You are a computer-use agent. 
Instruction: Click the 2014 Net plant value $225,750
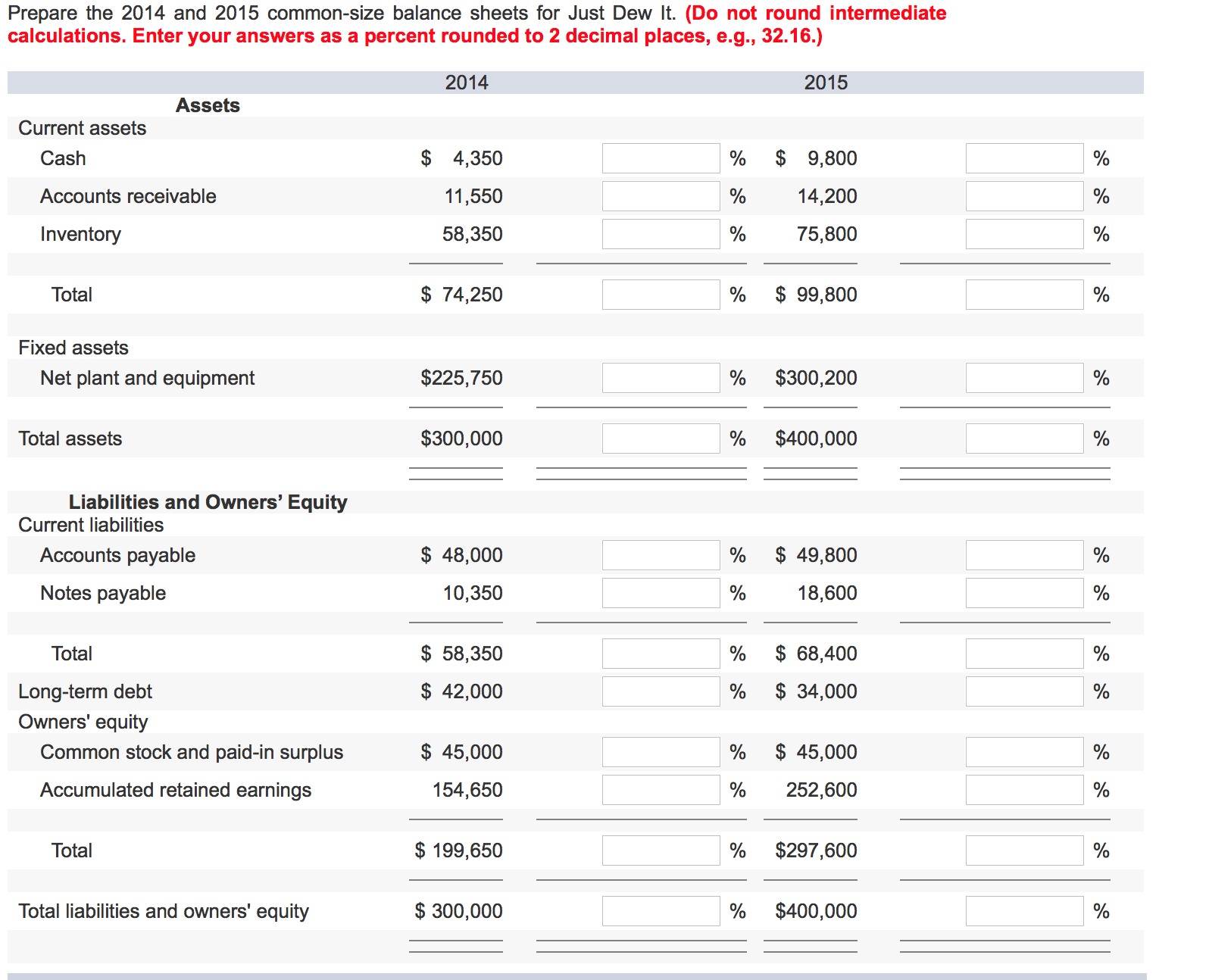[x=461, y=378]
